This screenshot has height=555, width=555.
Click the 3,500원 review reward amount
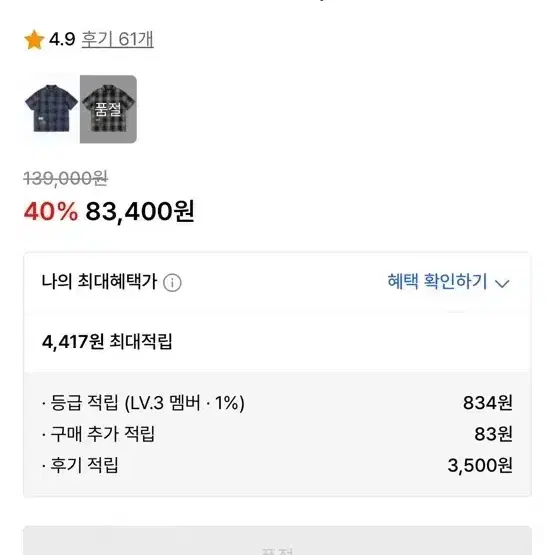click(480, 465)
